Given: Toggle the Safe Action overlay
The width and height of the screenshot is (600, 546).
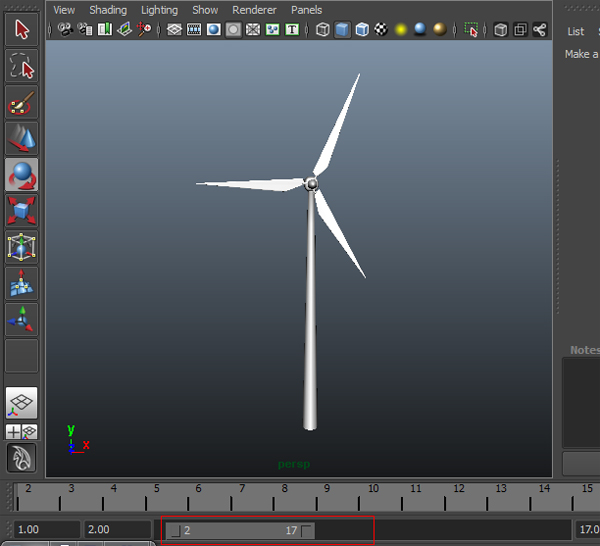Looking at the screenshot, I should click(272, 29).
